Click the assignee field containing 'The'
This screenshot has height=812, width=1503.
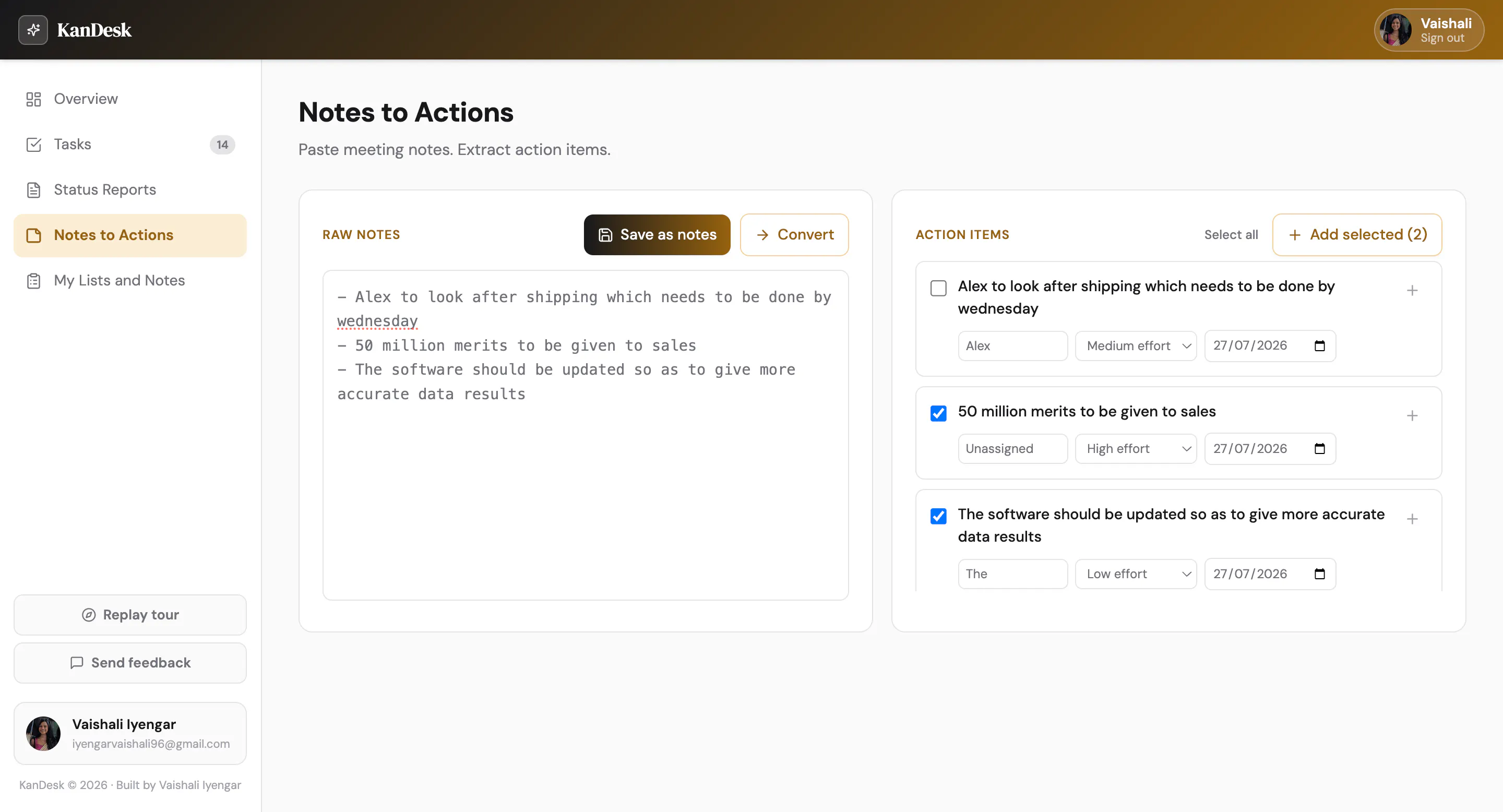point(1012,574)
